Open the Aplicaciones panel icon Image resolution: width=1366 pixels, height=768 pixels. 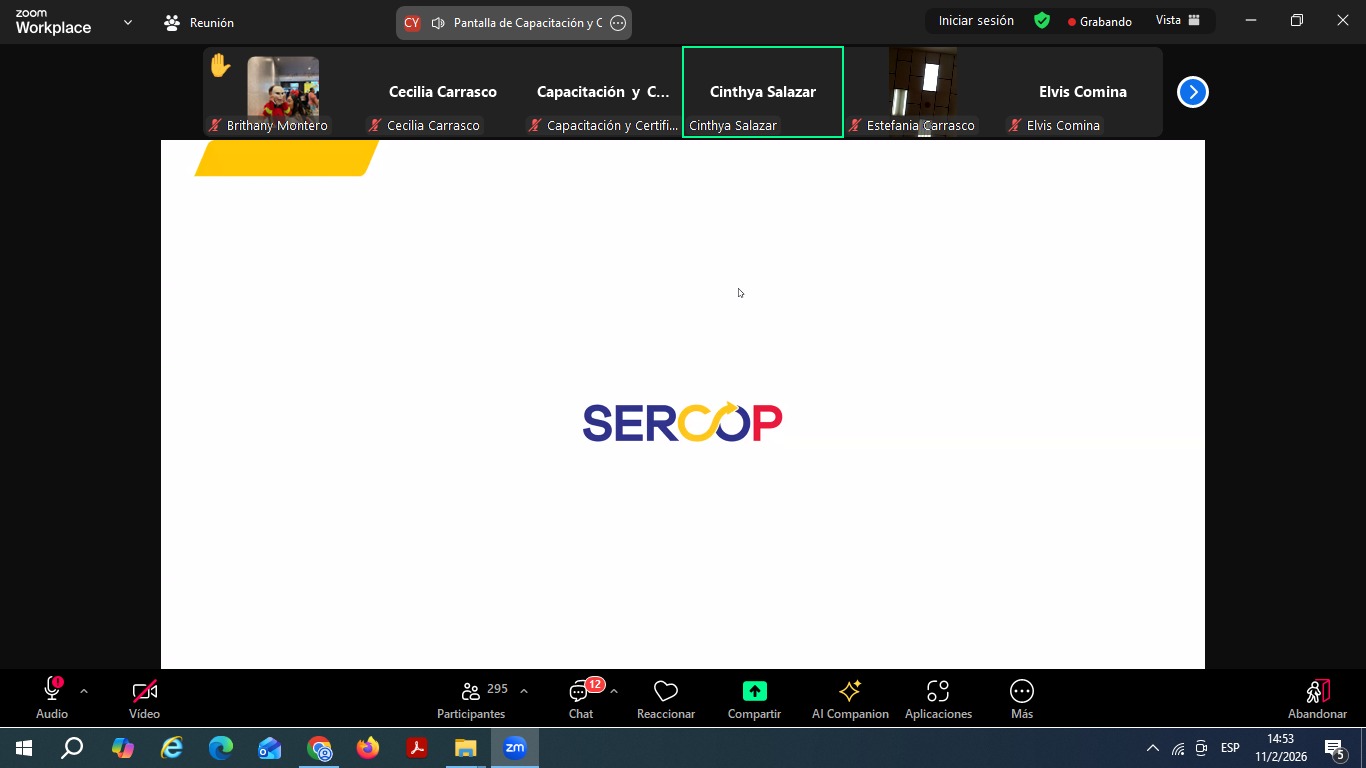tap(937, 692)
